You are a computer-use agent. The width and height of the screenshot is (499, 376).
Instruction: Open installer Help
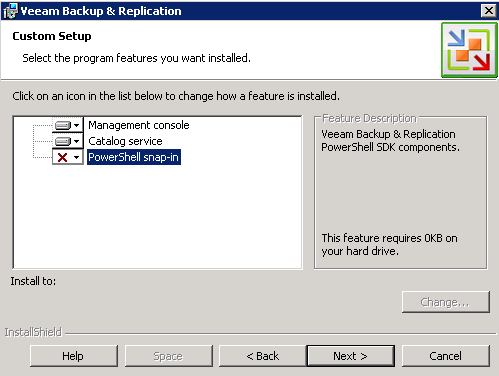coord(74,356)
